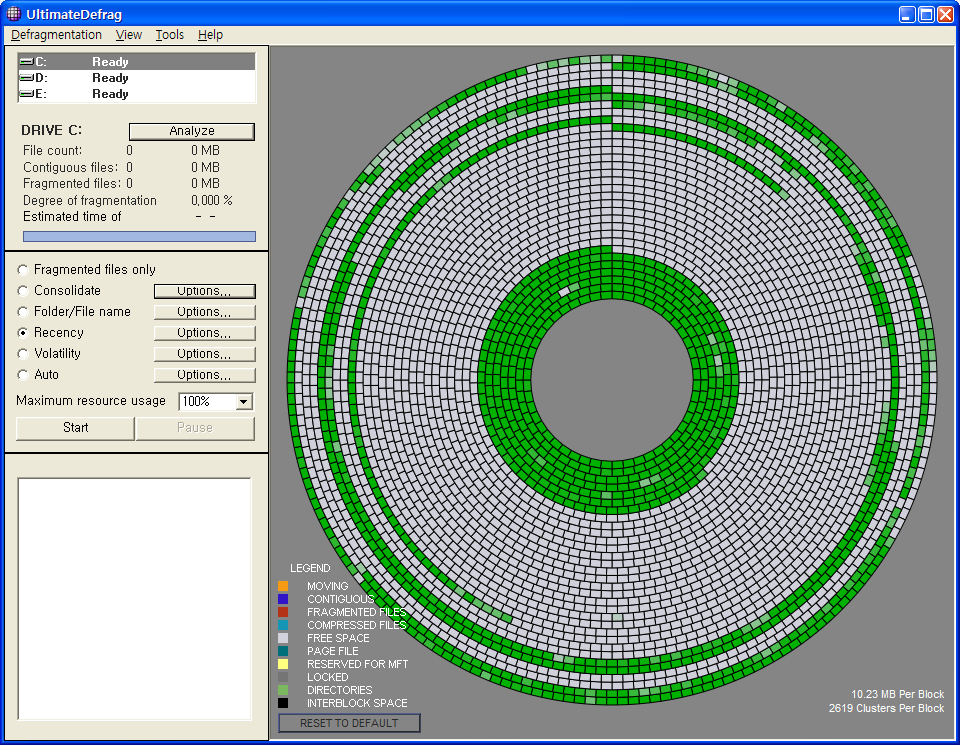Click the blue CONTIGUOUS legend swatch
Screen dimensions: 960x745
click(x=283, y=599)
